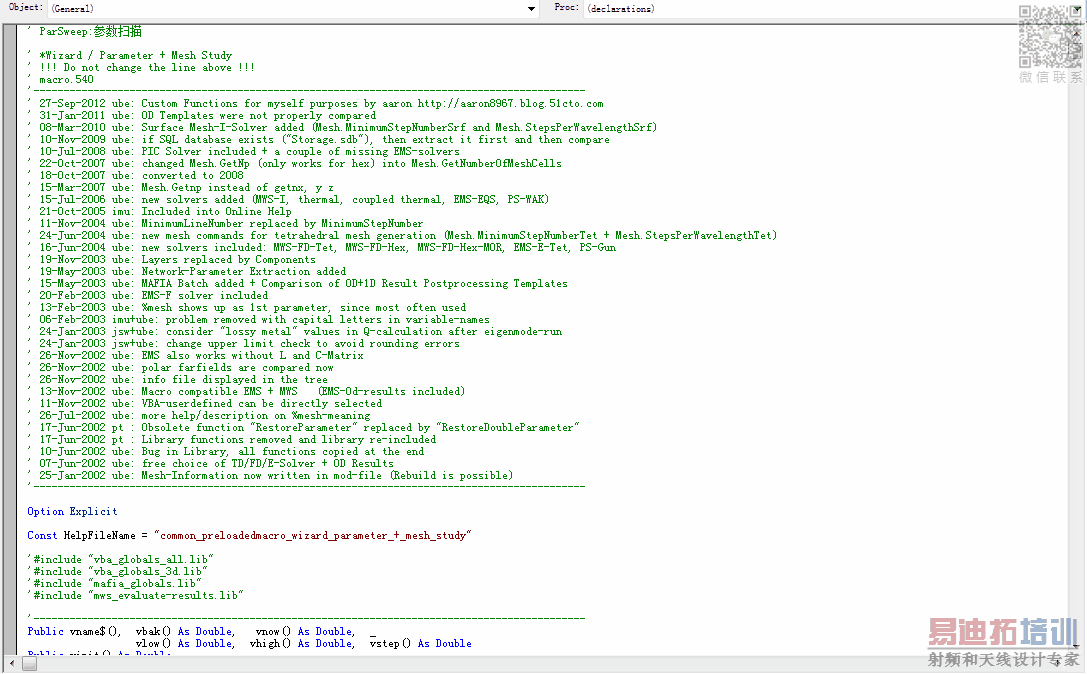Click the 10-Jun-2002 Bug in Library line

point(226,451)
